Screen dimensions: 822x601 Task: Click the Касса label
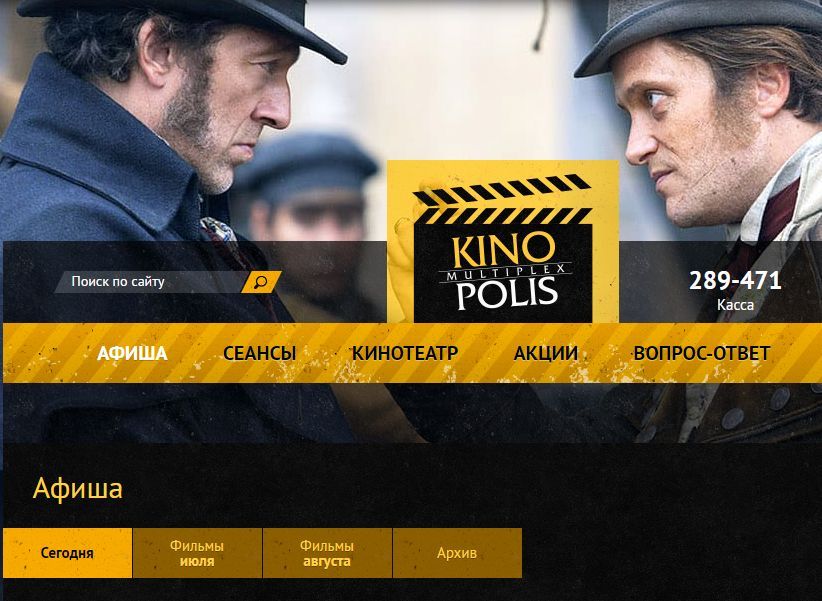pyautogui.click(x=736, y=305)
